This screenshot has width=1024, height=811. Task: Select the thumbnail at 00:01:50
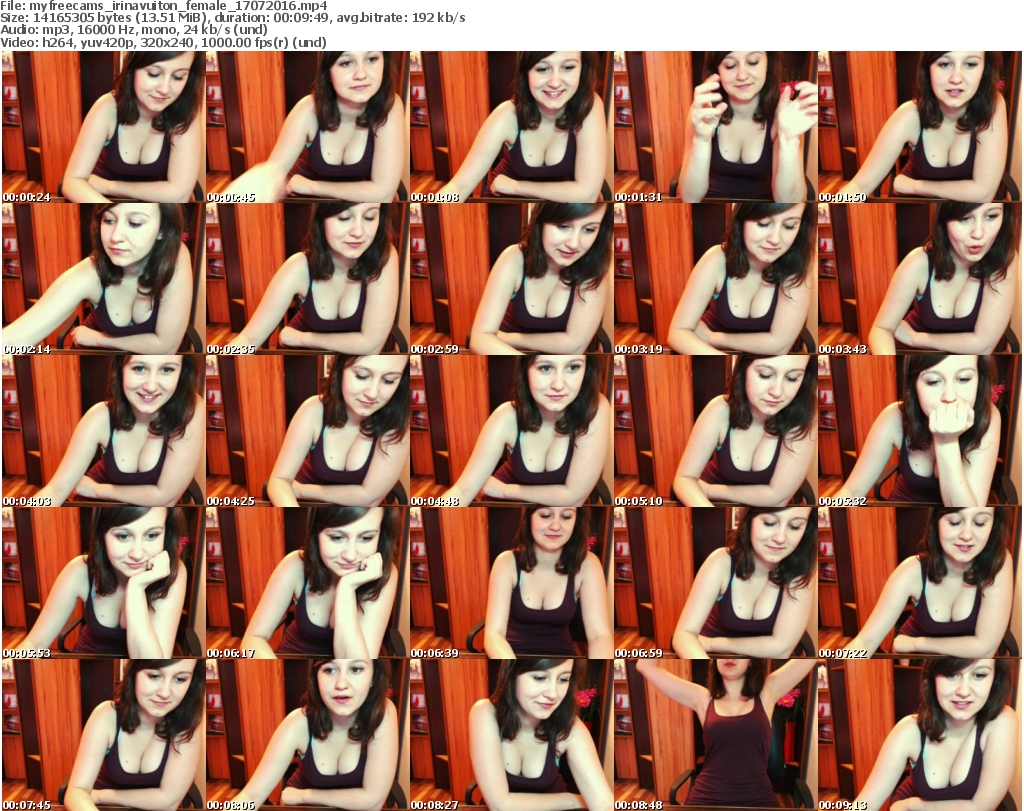point(920,127)
